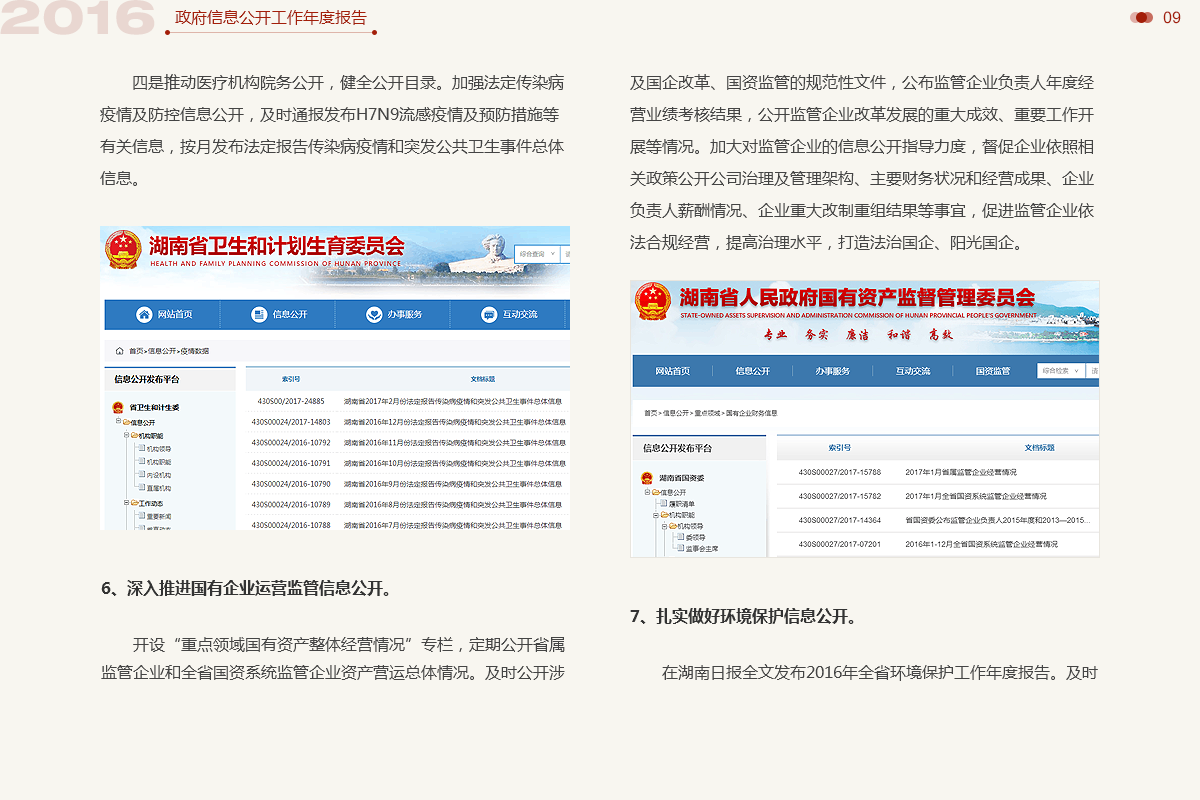
Task: Collapse the 机构领导 folder node under 湖南省国资委
Action: [x=663, y=525]
